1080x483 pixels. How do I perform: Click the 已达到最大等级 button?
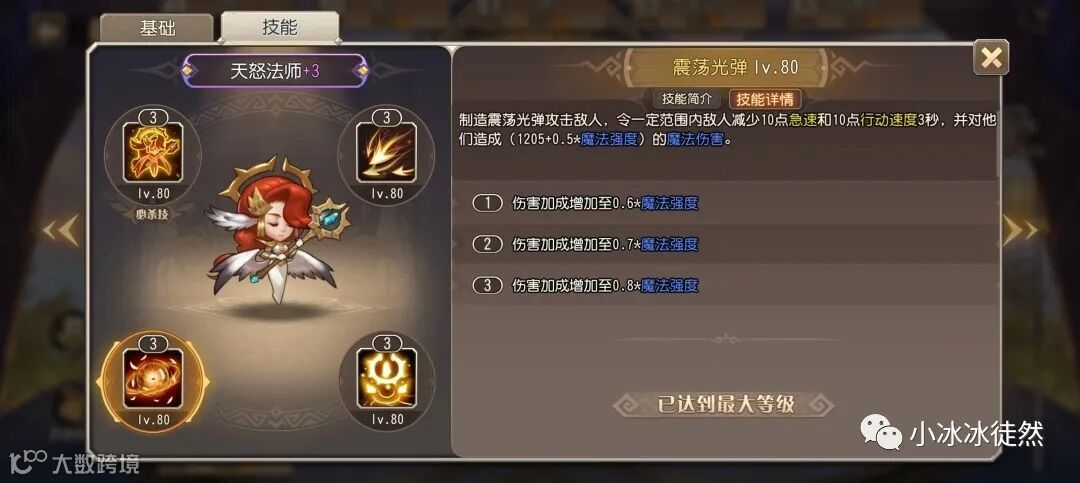[725, 404]
